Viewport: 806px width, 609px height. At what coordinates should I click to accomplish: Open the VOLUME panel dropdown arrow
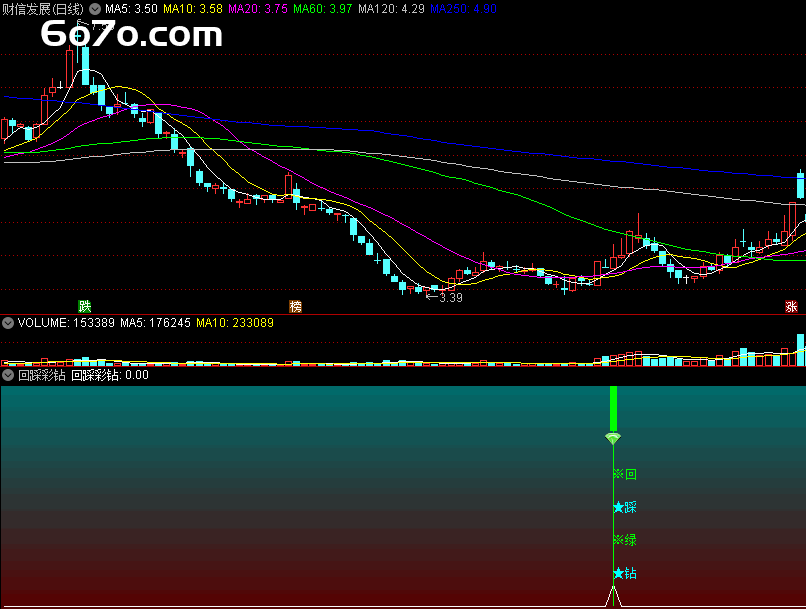[x=8, y=323]
